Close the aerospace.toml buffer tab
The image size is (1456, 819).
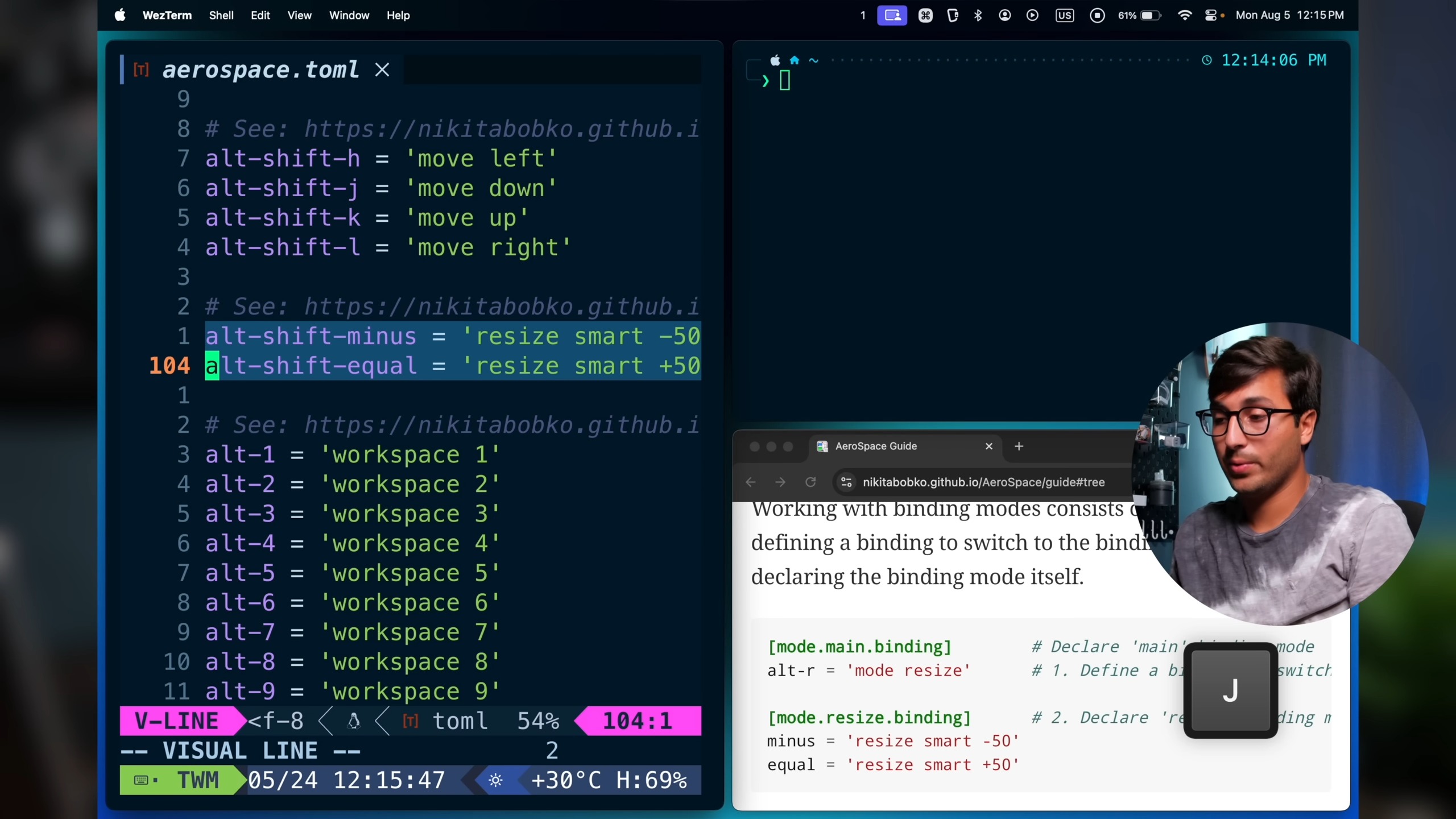(382, 70)
